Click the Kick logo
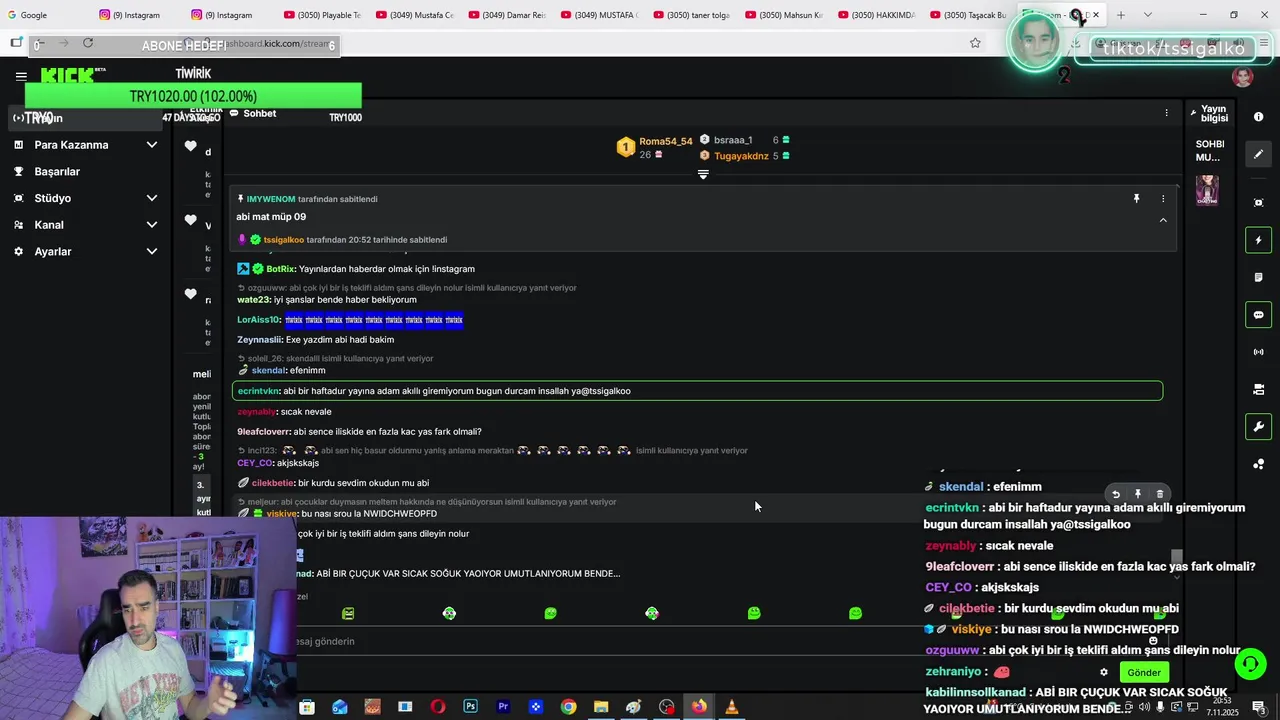This screenshot has height=720, width=1280. coord(68,75)
